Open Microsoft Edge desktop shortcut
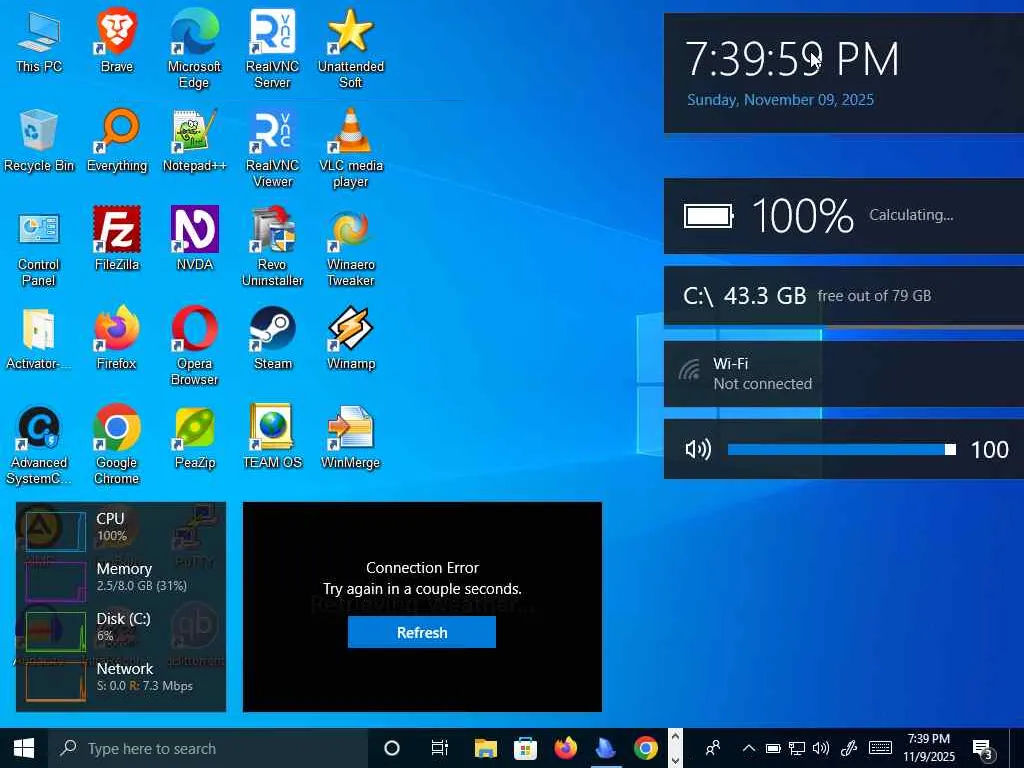The height and width of the screenshot is (768, 1024). (194, 49)
